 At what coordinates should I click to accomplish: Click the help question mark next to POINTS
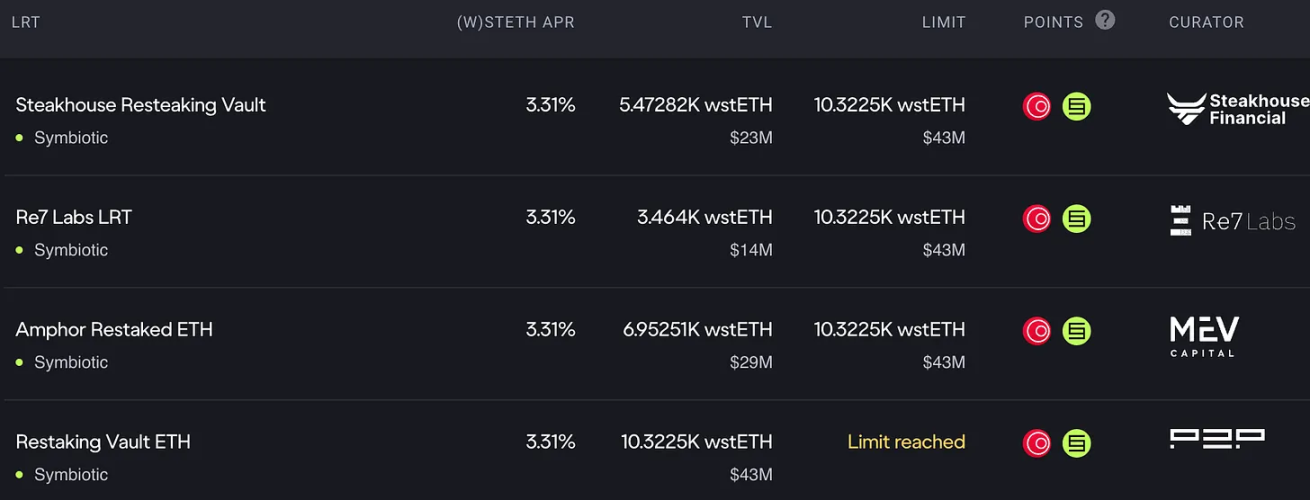point(1105,20)
